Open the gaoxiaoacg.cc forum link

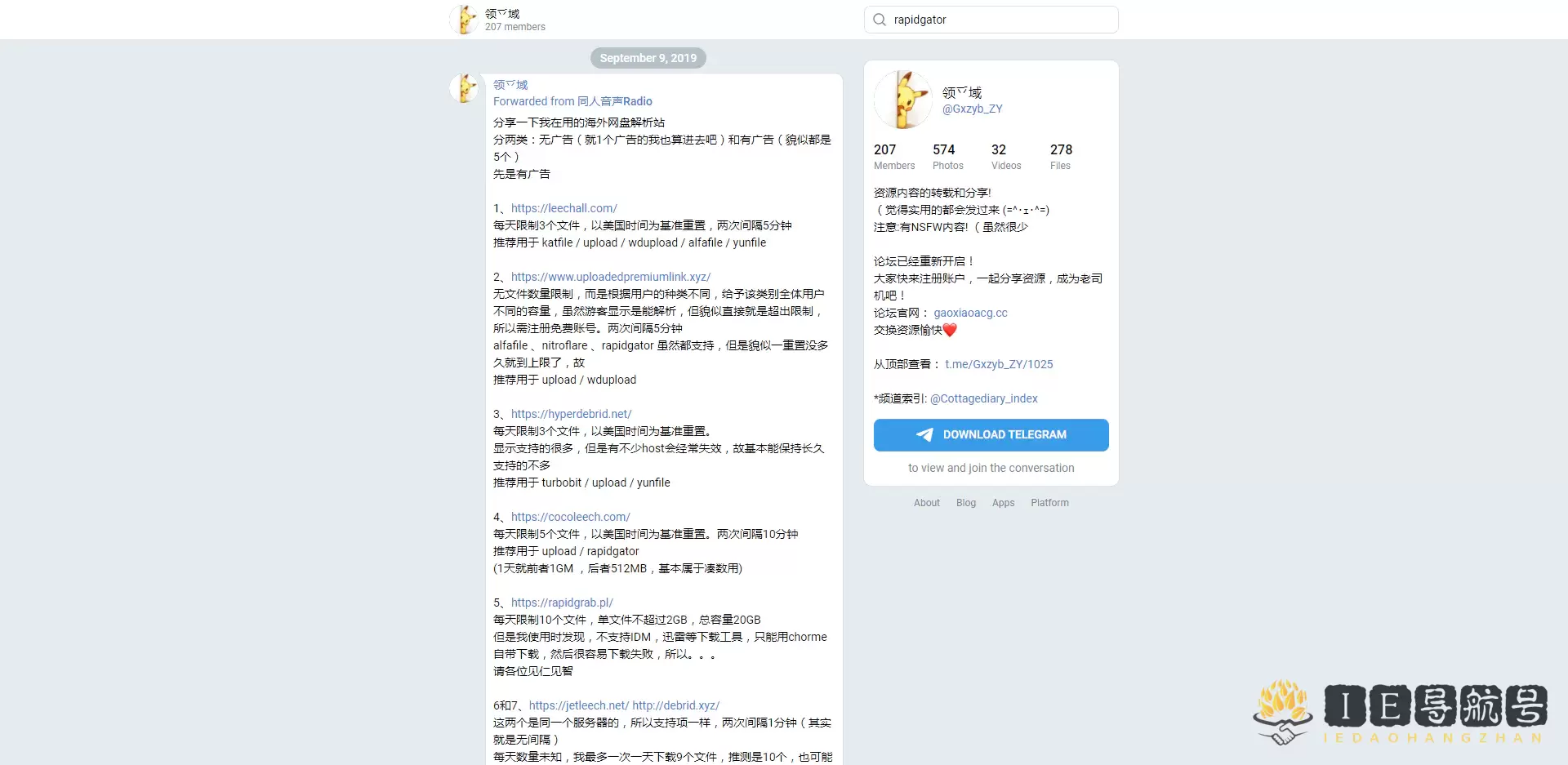click(971, 312)
